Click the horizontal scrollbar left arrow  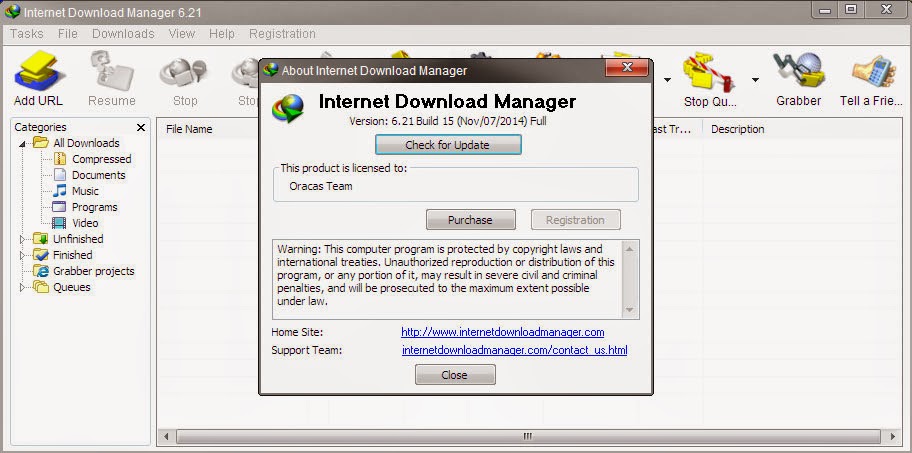[x=166, y=436]
